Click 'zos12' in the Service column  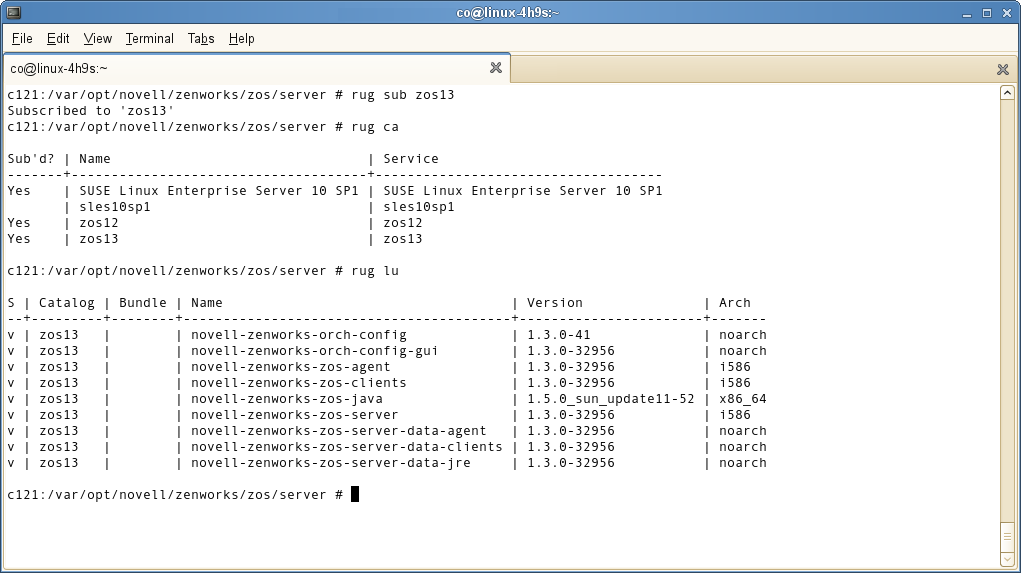[402, 223]
